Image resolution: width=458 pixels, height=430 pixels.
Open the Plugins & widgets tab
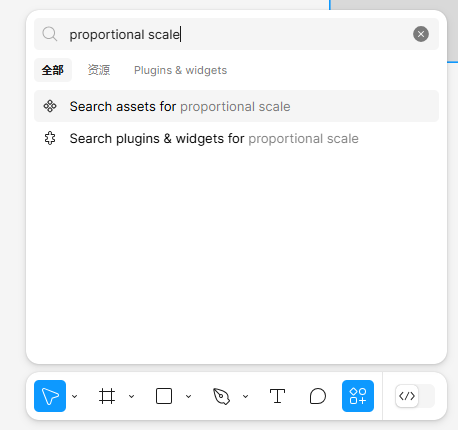click(180, 70)
